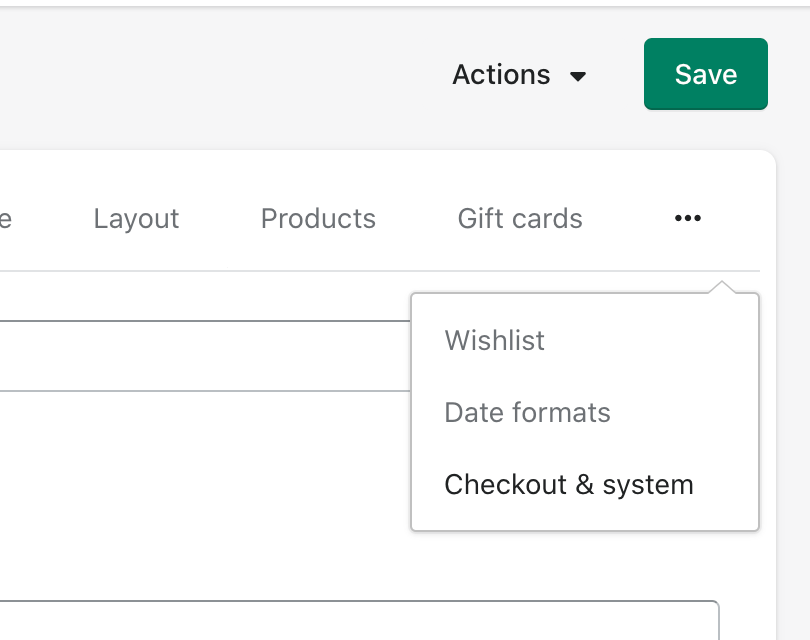The image size is (810, 640).
Task: Switch to the Layout tab
Action: (x=136, y=218)
